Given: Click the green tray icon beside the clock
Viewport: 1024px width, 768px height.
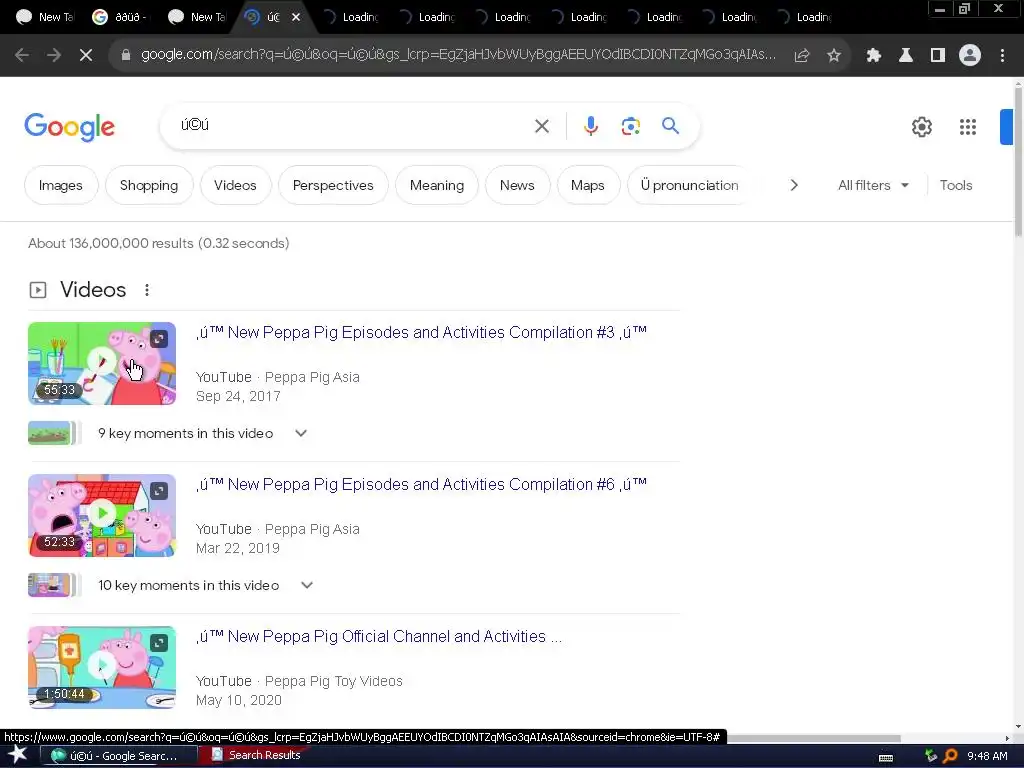Looking at the screenshot, I should click(931, 756).
